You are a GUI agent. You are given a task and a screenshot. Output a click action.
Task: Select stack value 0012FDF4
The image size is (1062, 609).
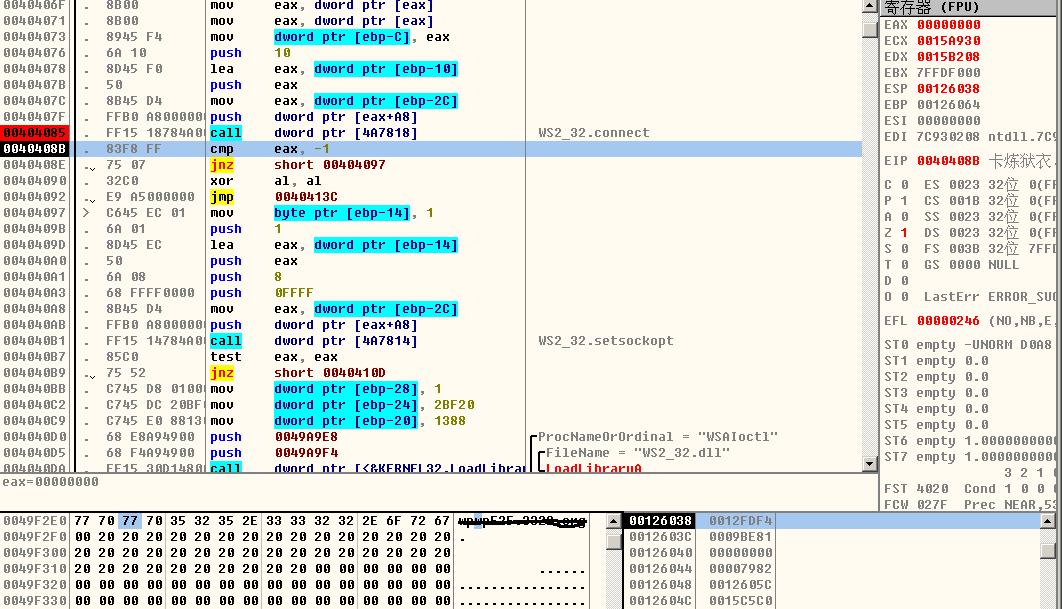(x=740, y=521)
